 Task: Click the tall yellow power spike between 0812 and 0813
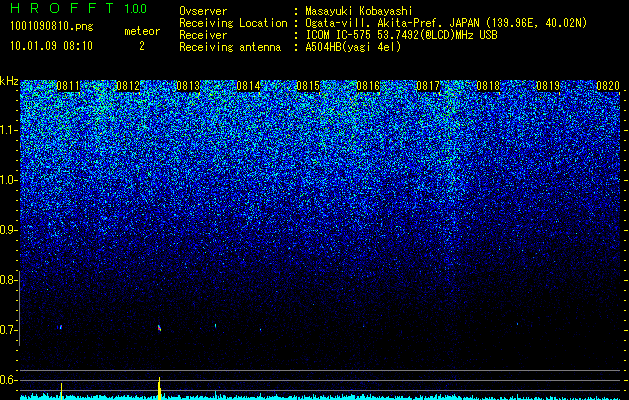click(159, 388)
